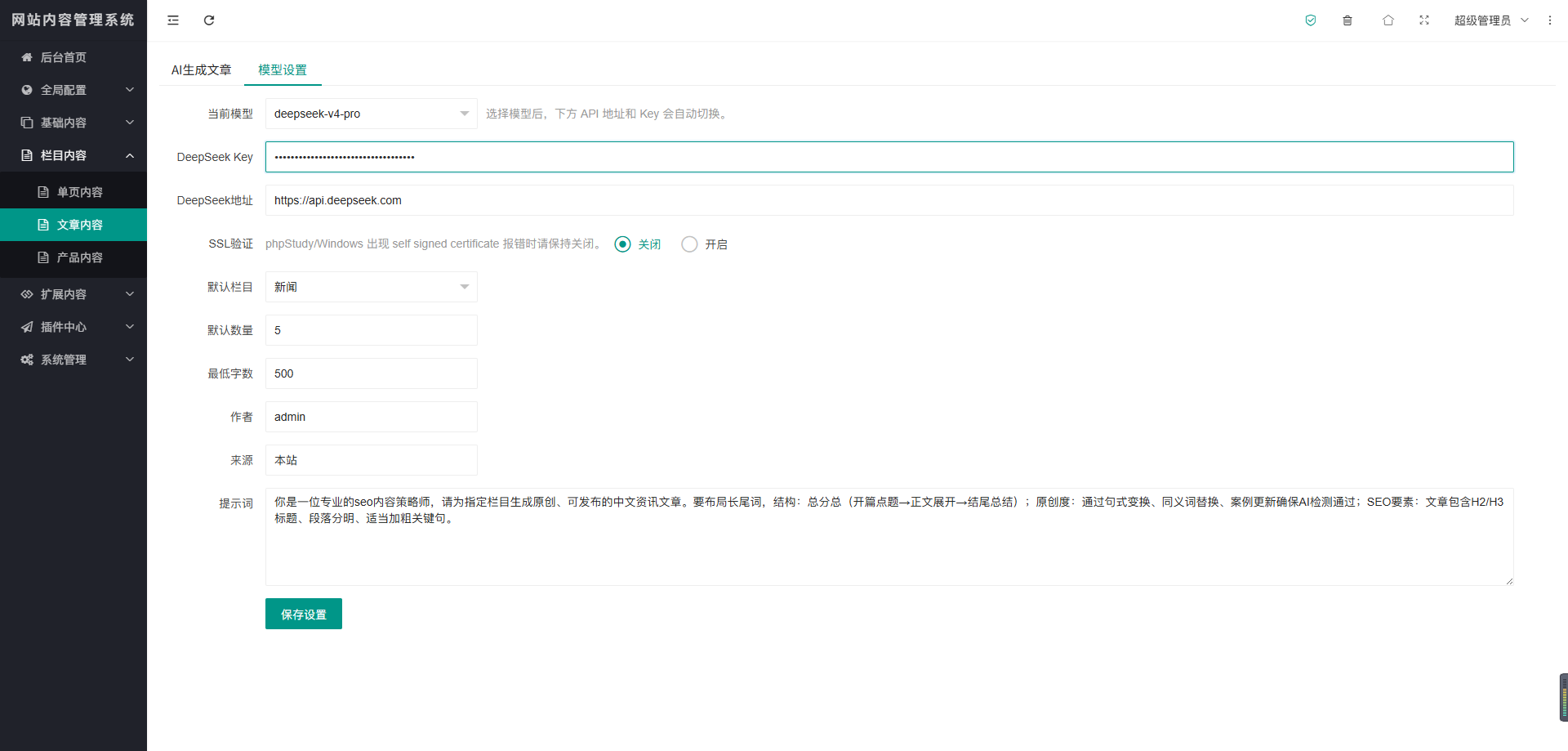Open the 当前模型 deepseek-v4-pro dropdown
Viewport: 1568px width, 751px height.
(372, 114)
